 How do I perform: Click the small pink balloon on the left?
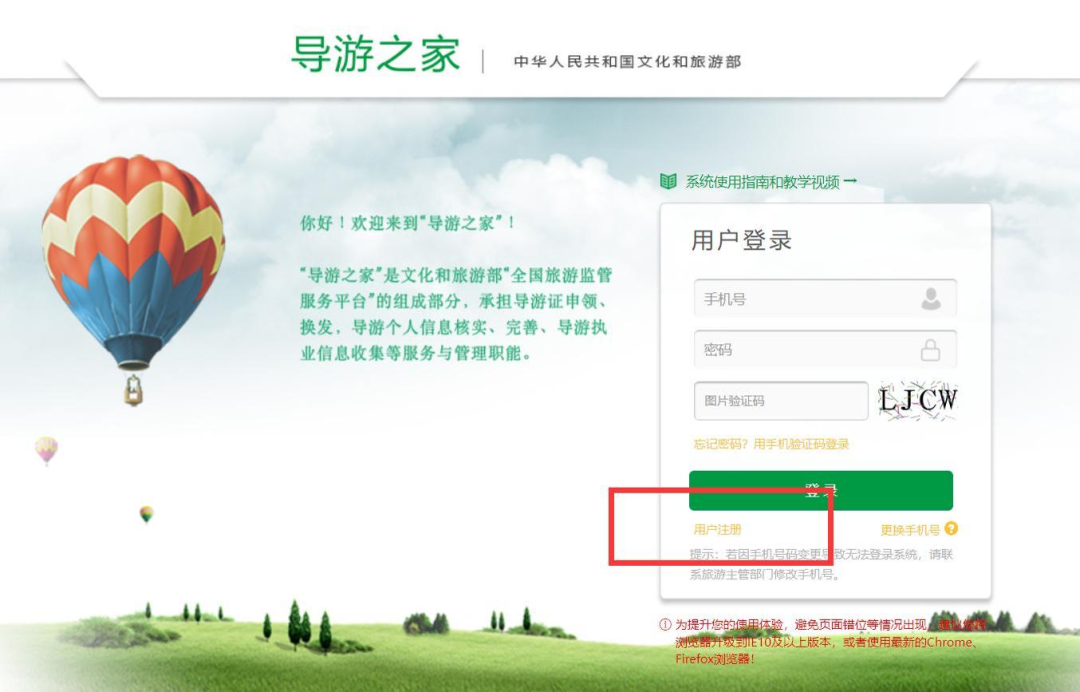tap(47, 450)
